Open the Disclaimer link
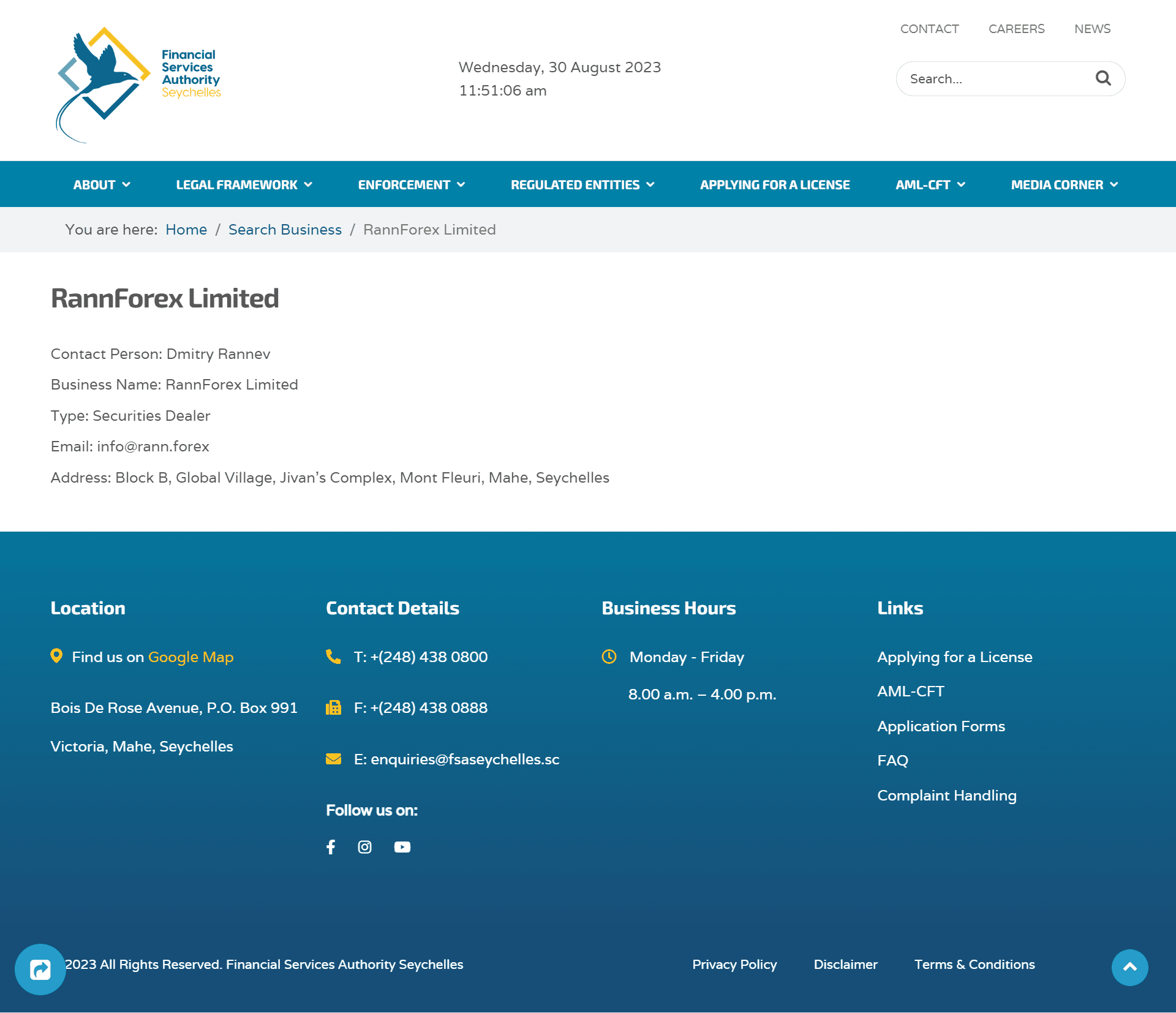 pos(845,965)
